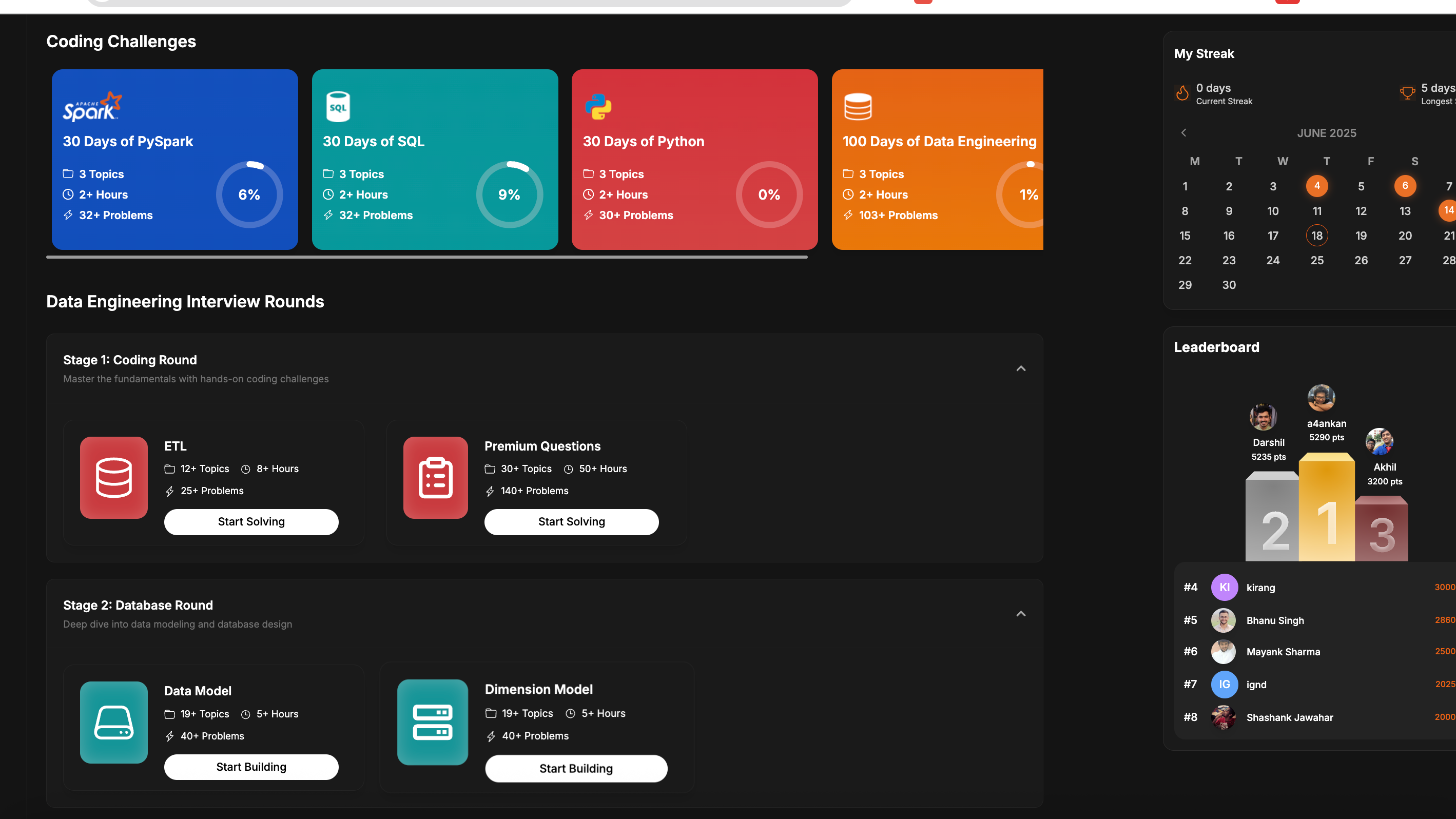Go to previous month in calendar
This screenshot has width=1456, height=819.
coord(1183,133)
